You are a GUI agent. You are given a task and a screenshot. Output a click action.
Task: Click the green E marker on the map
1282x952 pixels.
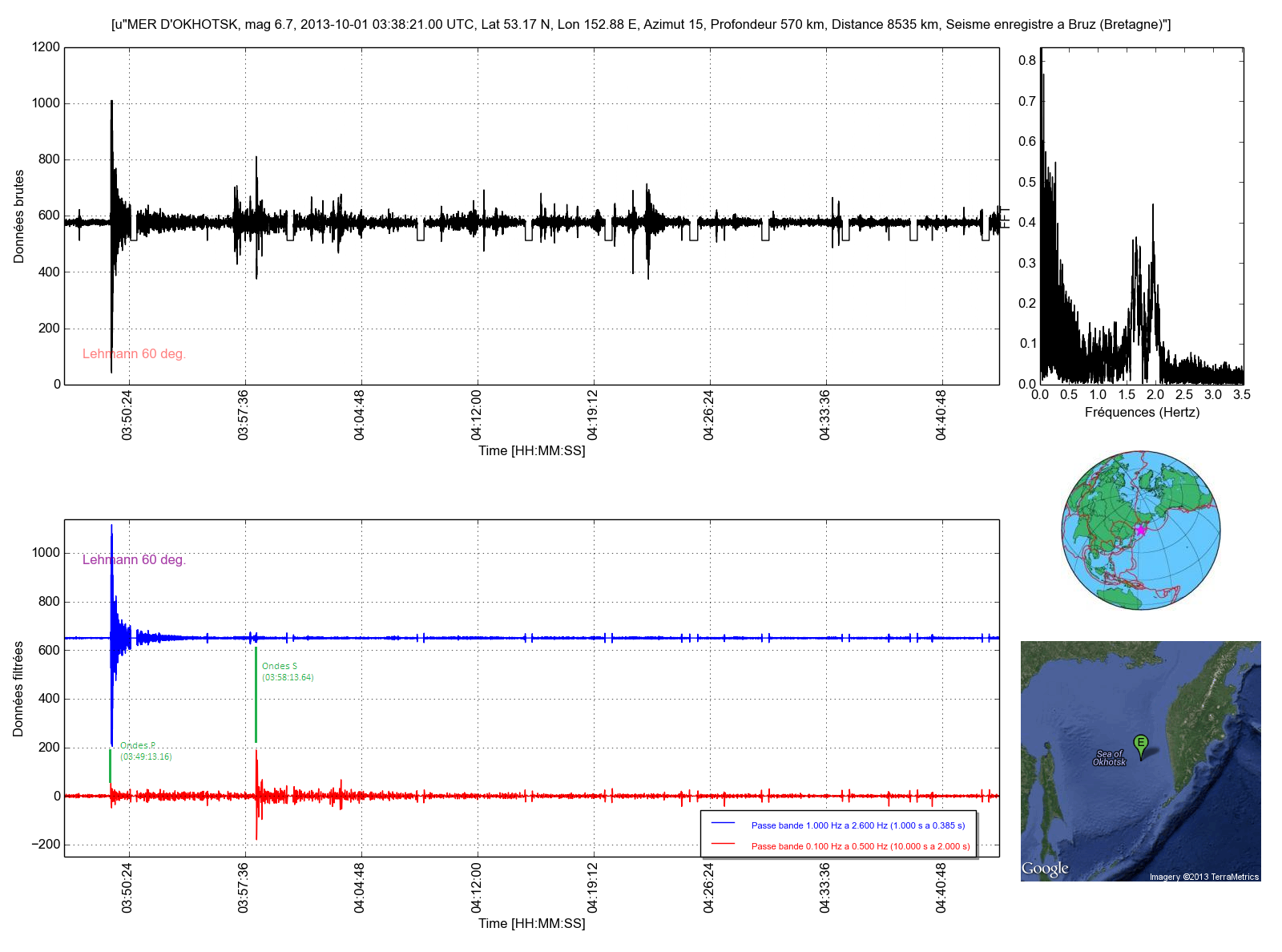[x=1140, y=744]
